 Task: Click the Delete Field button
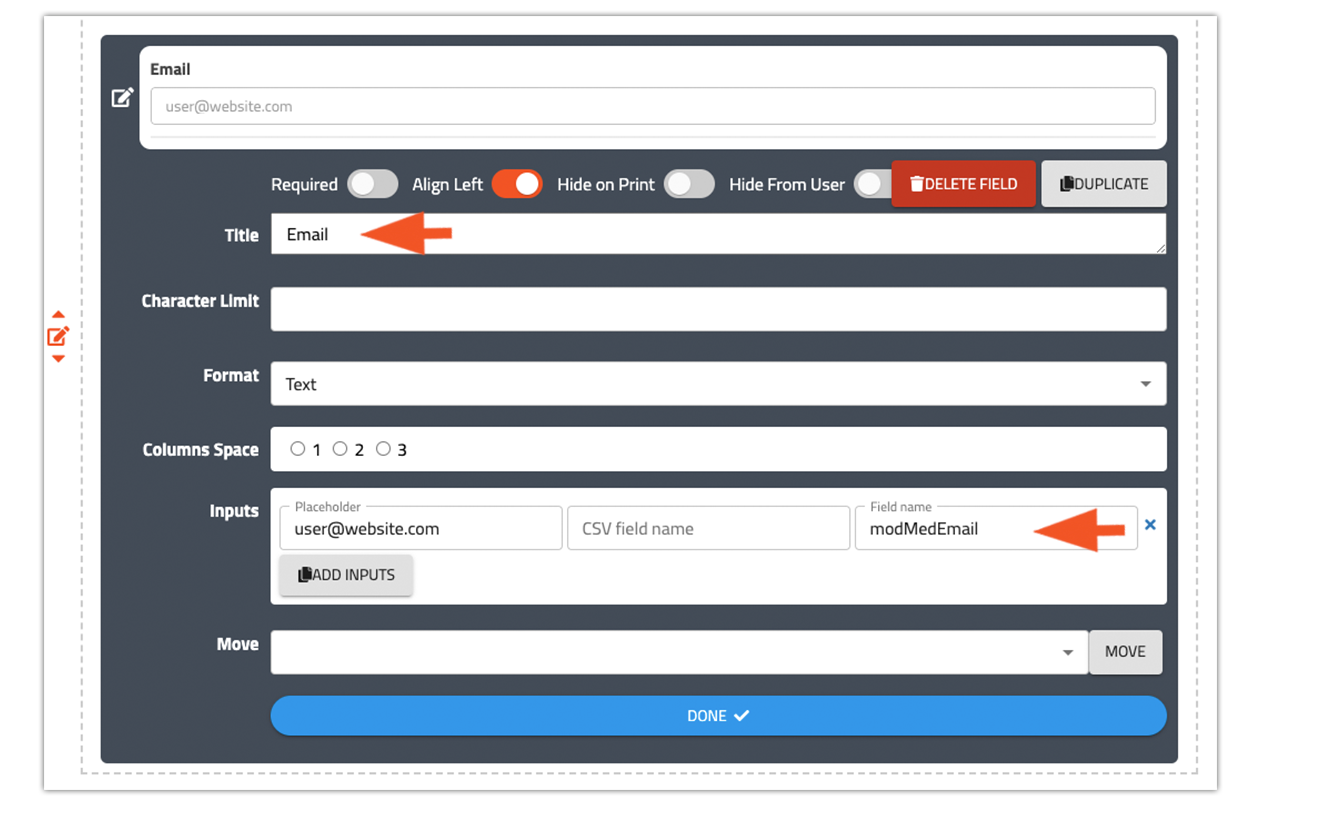pos(963,184)
